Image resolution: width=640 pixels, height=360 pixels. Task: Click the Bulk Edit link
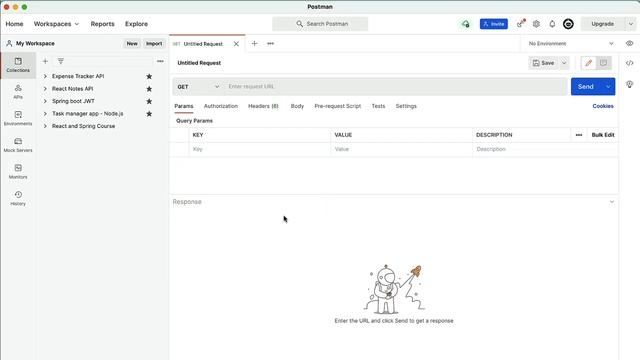(x=603, y=135)
